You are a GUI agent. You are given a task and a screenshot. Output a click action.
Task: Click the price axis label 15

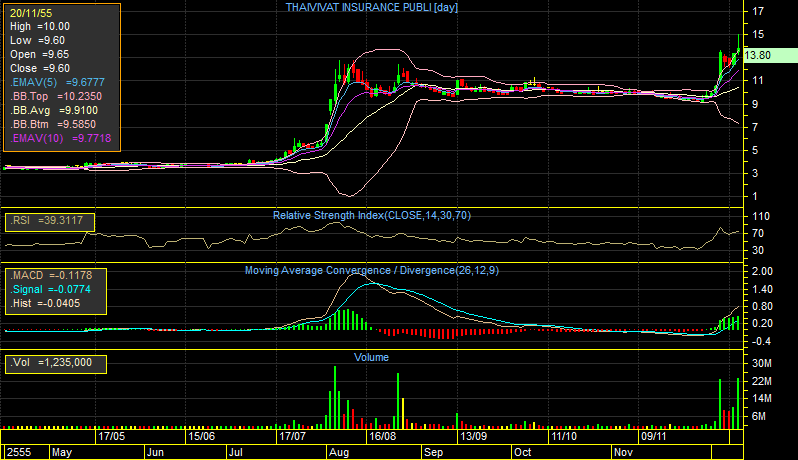(758, 34)
